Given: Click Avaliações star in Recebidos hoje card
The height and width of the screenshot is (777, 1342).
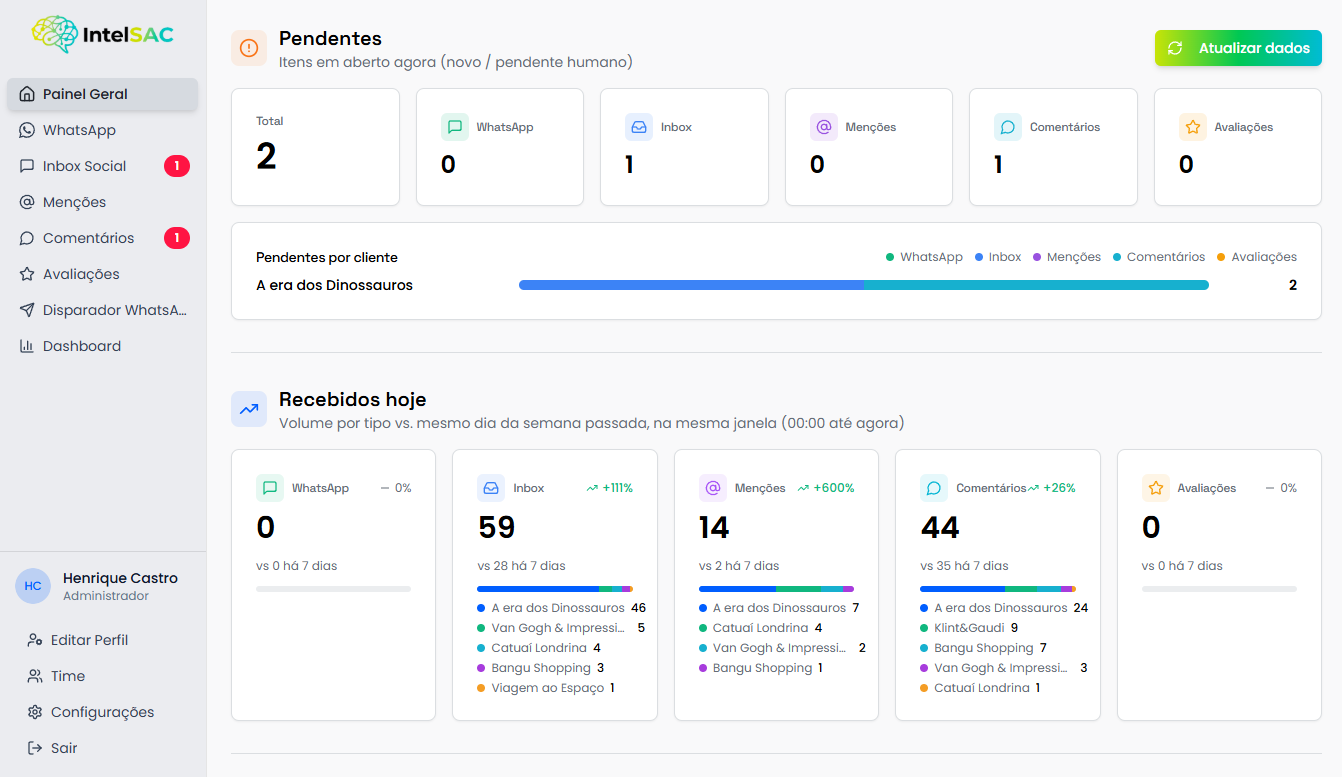Looking at the screenshot, I should click(x=1156, y=488).
